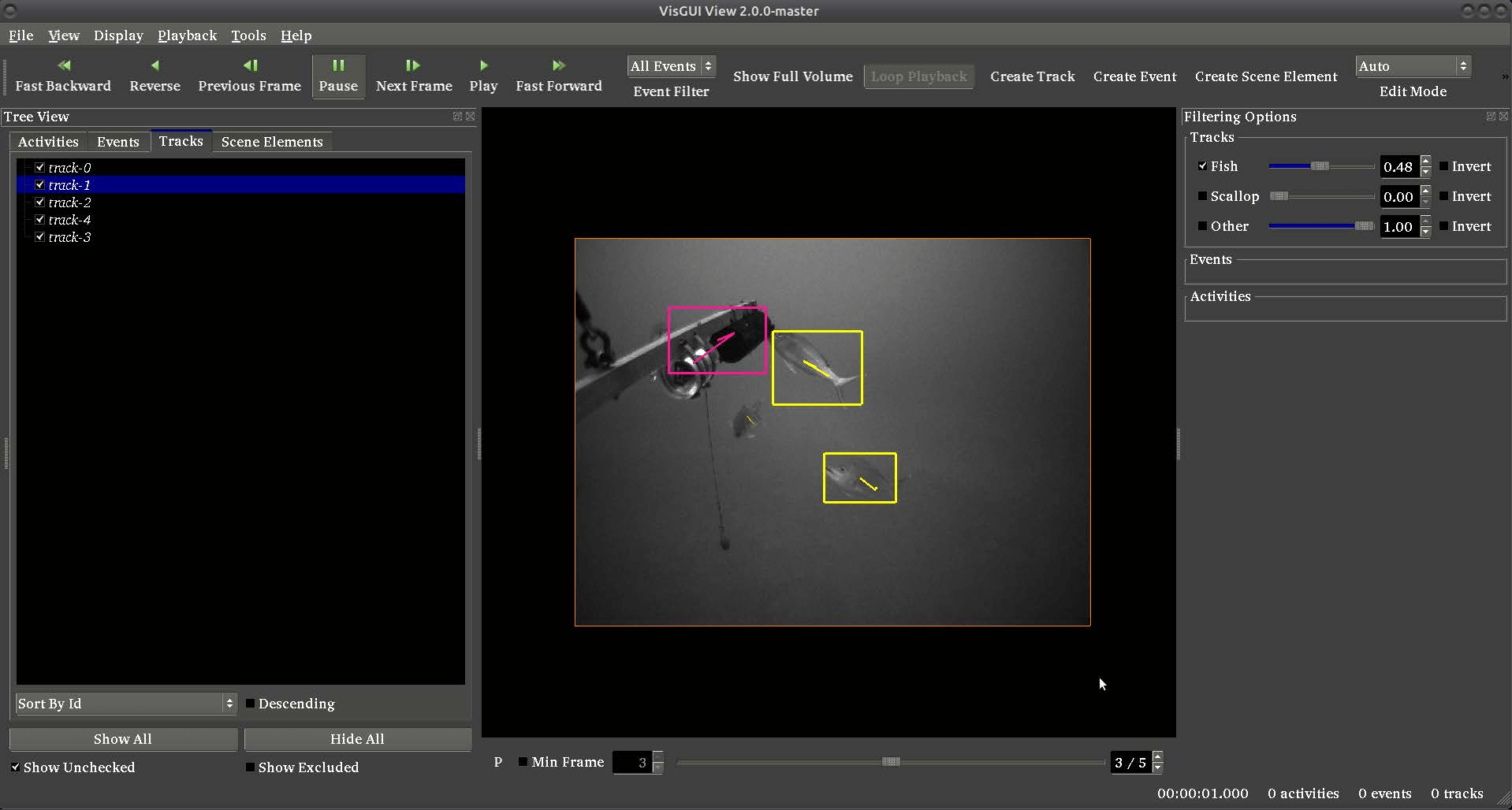The image size is (1512, 810).
Task: Switch to the Scene Elements tab
Action: pos(271,142)
